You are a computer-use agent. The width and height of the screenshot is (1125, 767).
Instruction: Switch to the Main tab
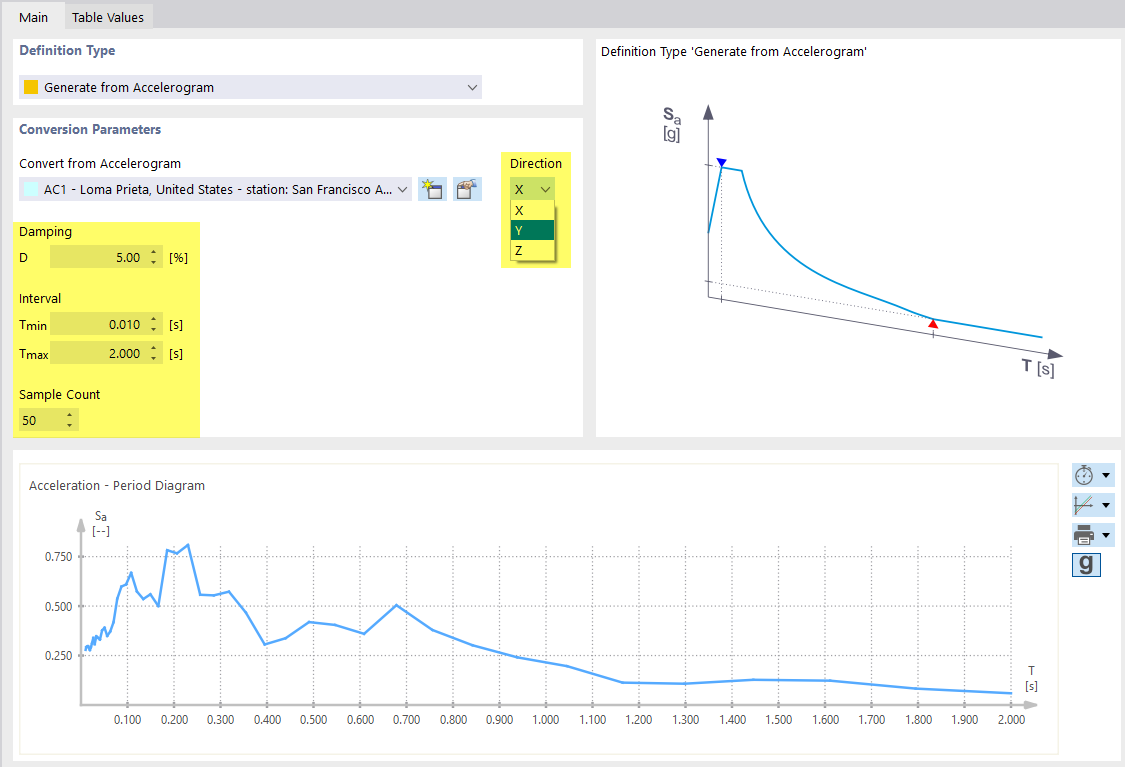pyautogui.click(x=34, y=16)
